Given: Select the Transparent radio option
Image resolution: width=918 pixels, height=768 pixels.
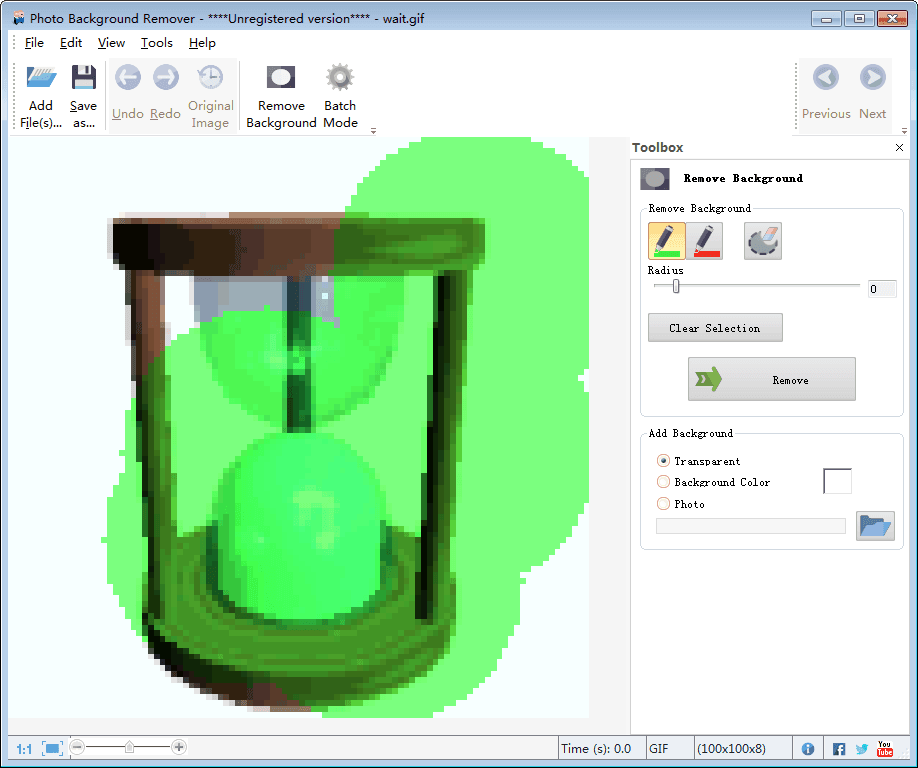Looking at the screenshot, I should point(663,461).
